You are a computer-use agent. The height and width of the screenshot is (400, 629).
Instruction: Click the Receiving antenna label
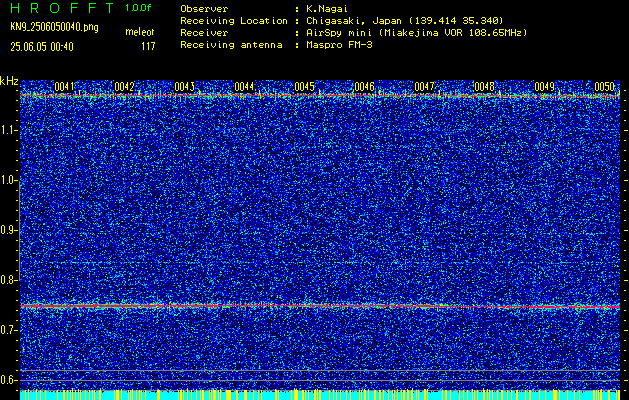(x=231, y=45)
